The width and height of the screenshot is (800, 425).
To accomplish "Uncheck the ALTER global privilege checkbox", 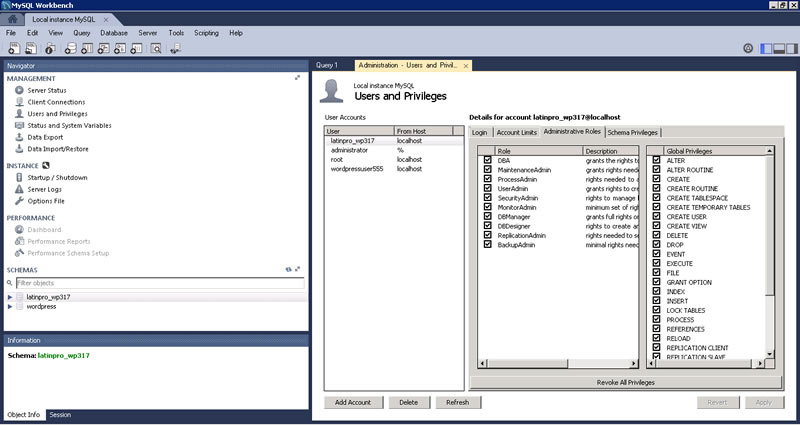I will coord(657,160).
